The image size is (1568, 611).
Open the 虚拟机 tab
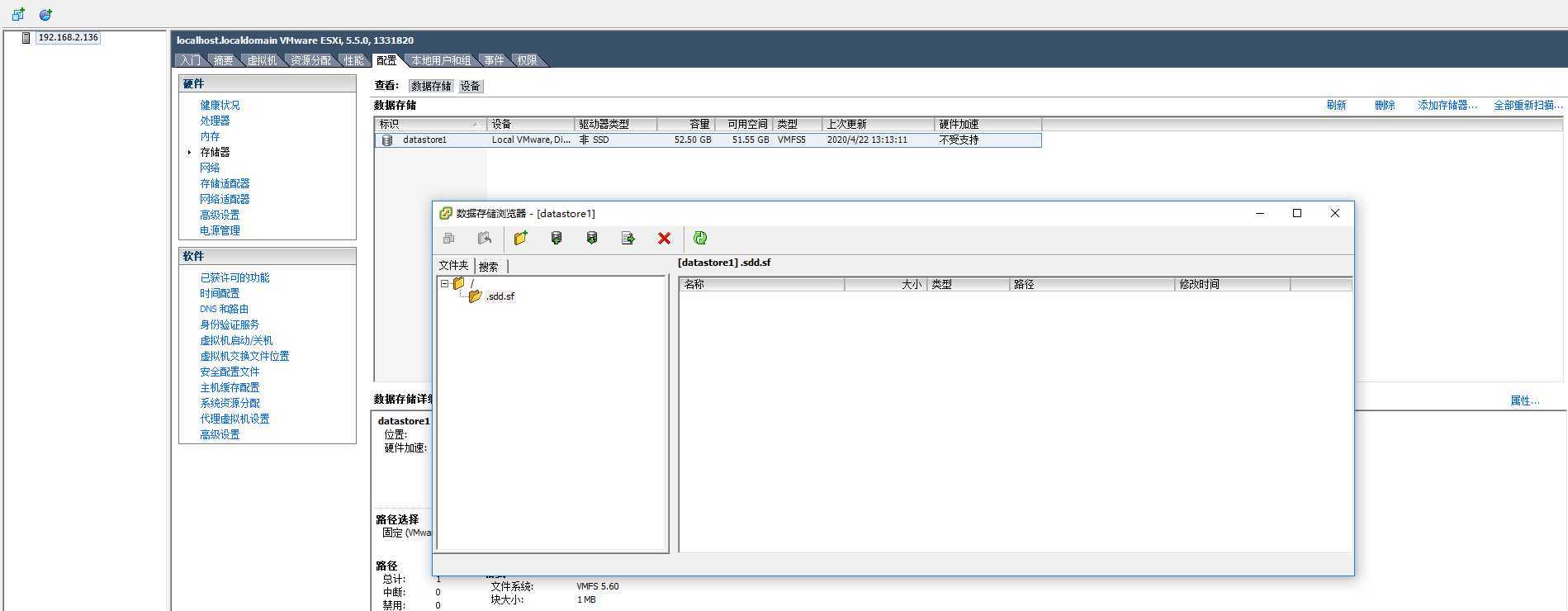click(262, 60)
